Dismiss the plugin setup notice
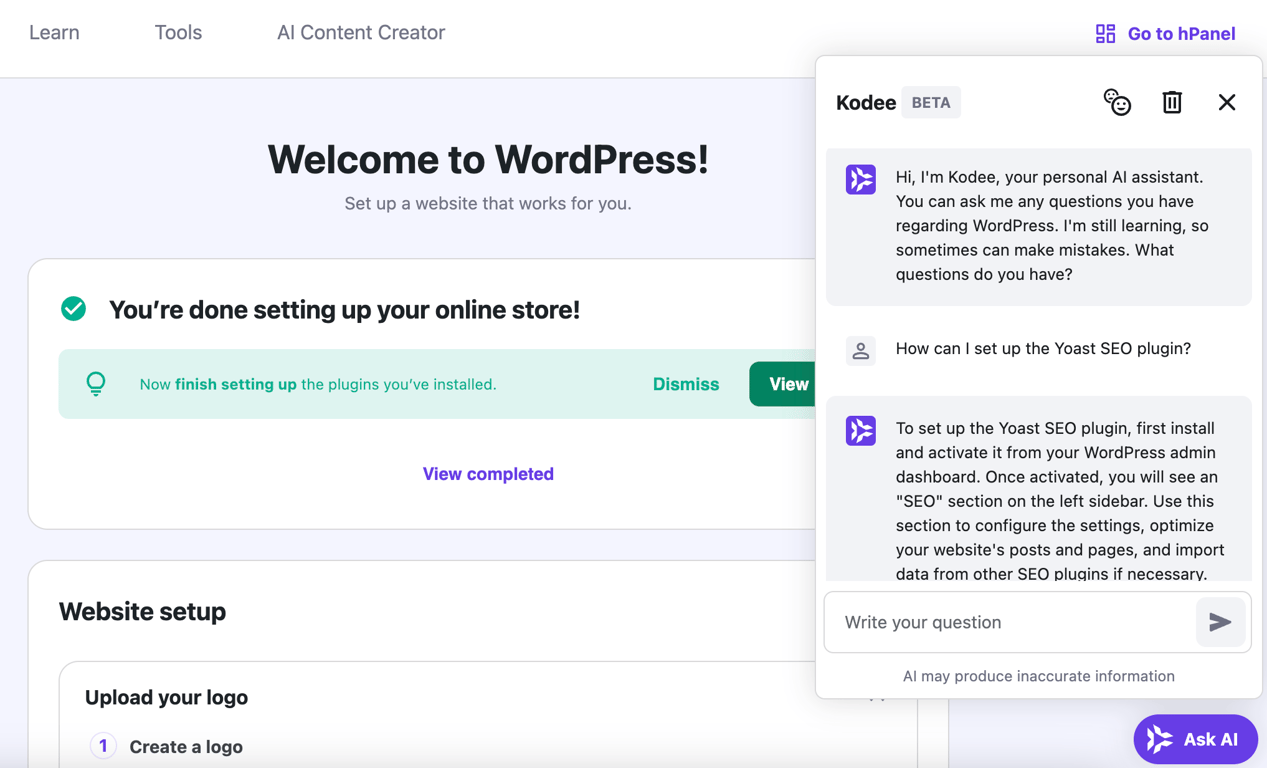The image size is (1267, 768). click(685, 384)
